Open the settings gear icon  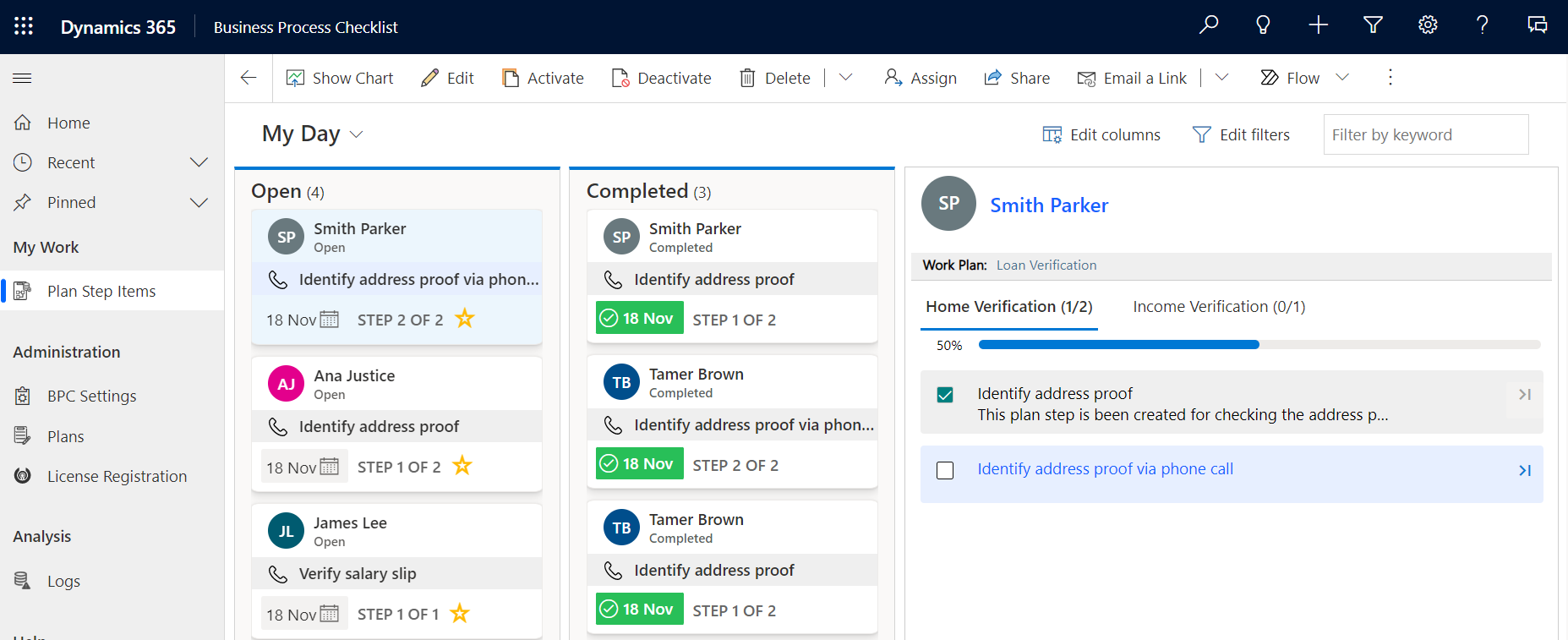pyautogui.click(x=1428, y=25)
